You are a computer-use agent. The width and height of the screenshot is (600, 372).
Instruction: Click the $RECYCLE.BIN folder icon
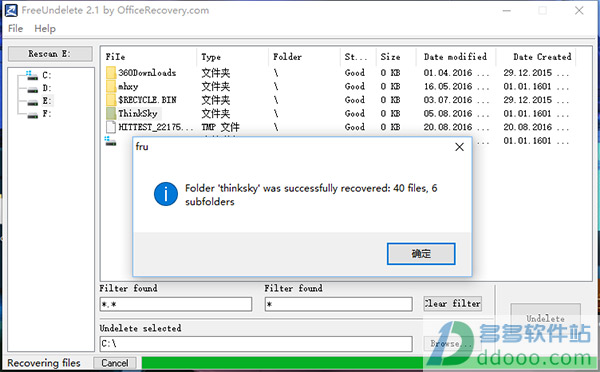pyautogui.click(x=111, y=100)
